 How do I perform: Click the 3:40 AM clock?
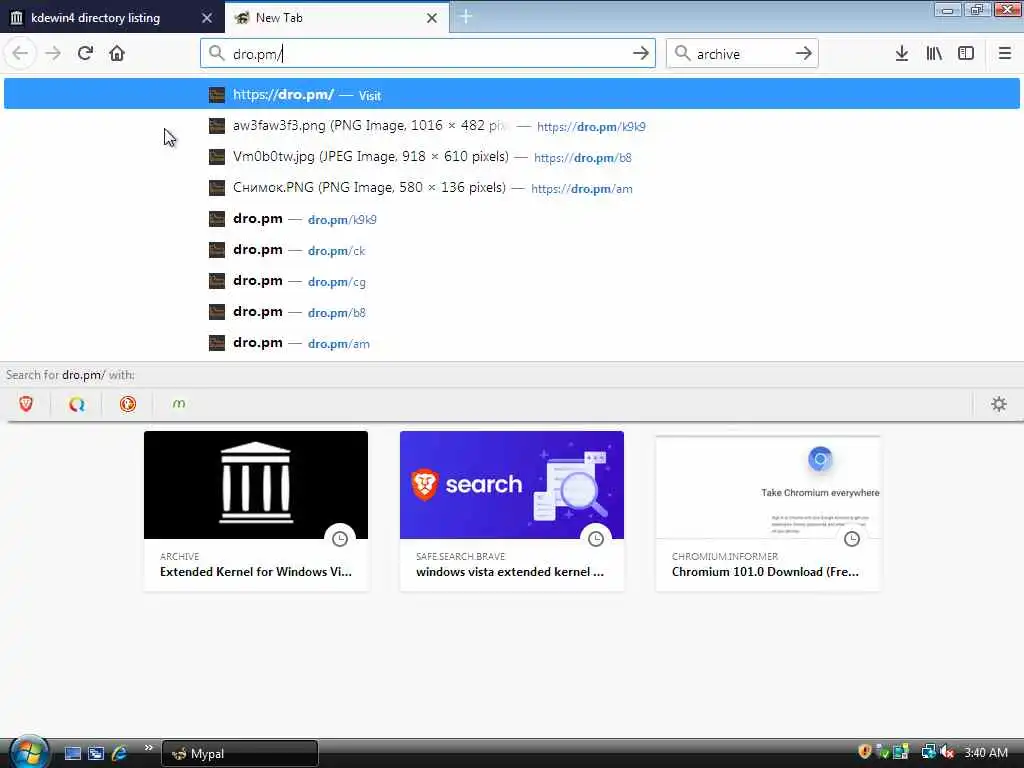coord(985,752)
